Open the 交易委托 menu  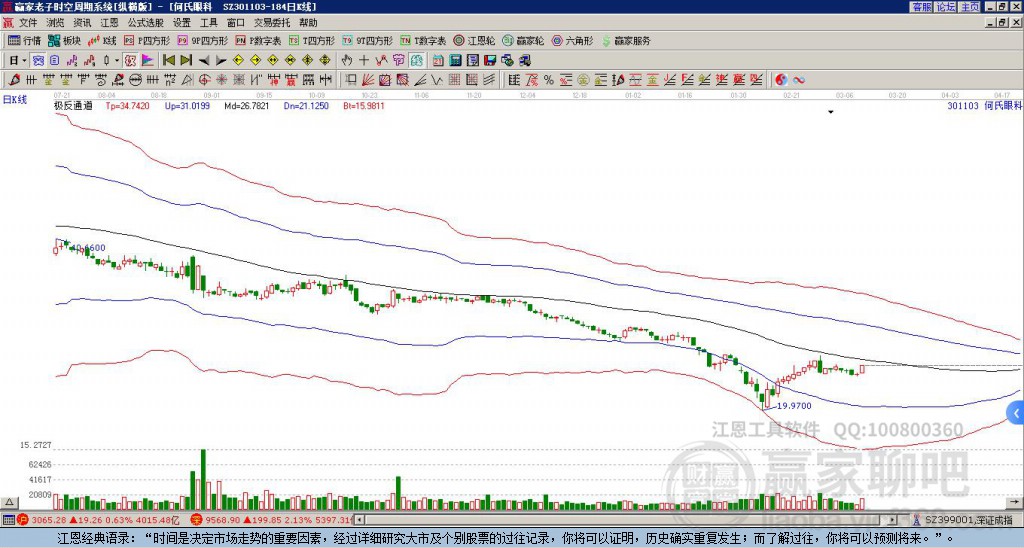272,23
